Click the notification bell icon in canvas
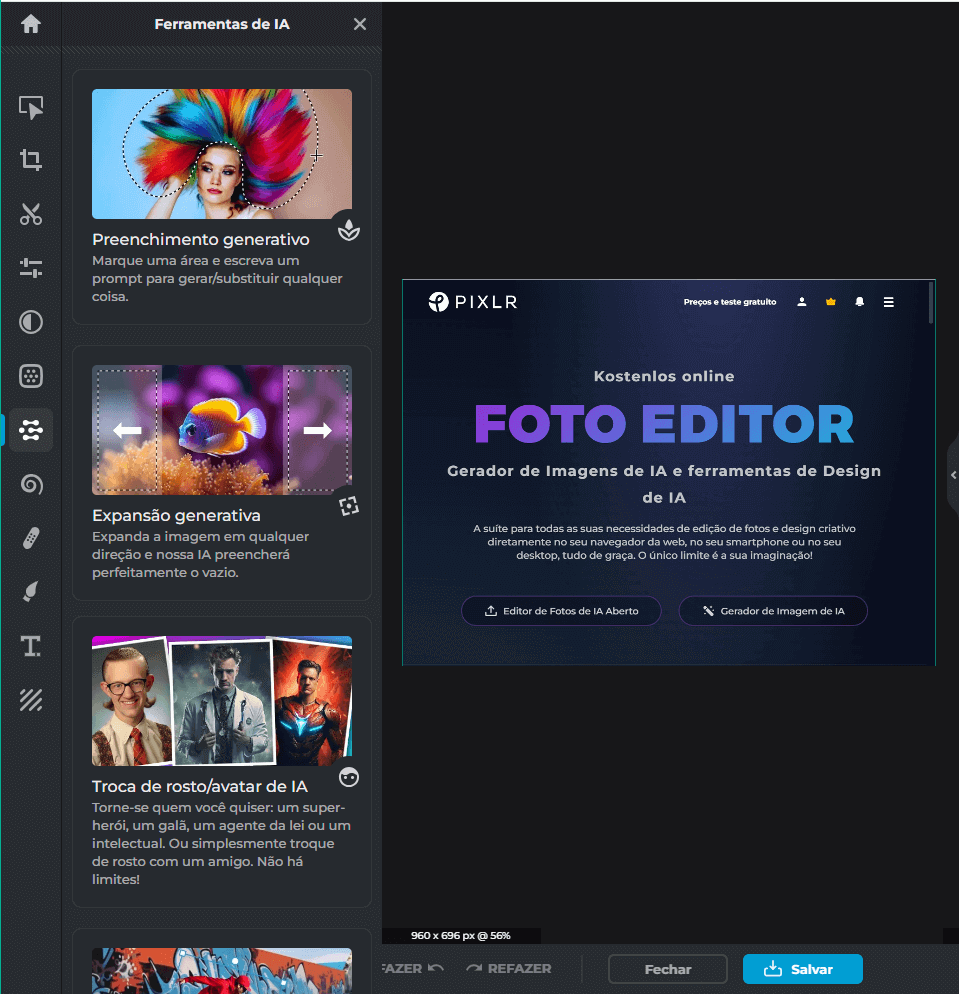Screen dimensions: 959x994 859,302
